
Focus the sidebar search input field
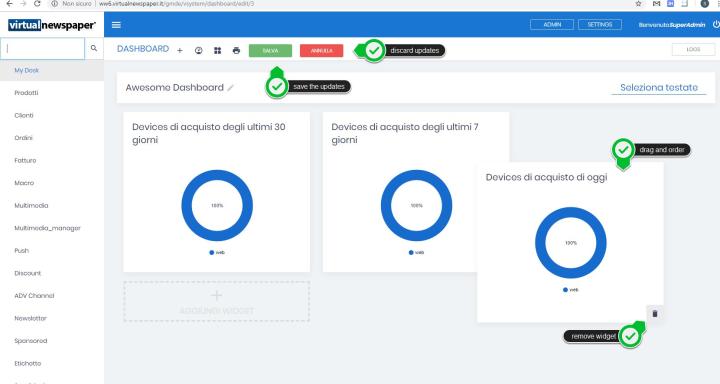(43, 48)
